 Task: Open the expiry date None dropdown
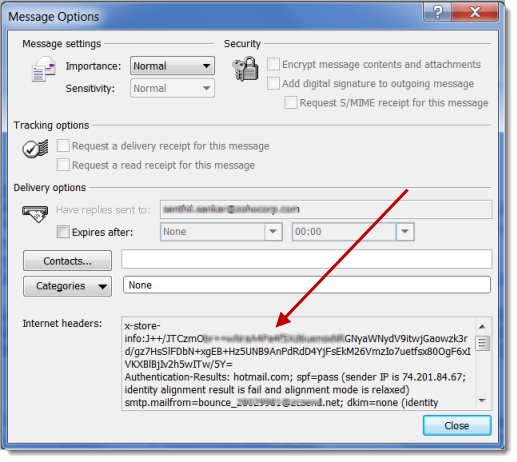(221, 231)
